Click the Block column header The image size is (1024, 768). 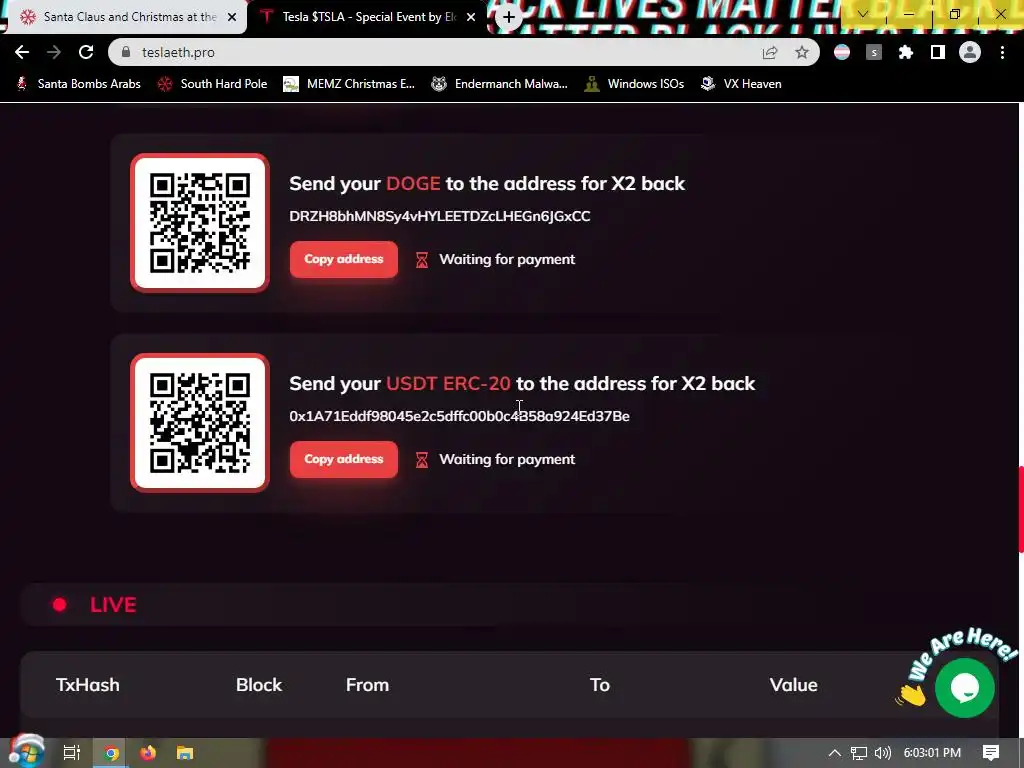(x=259, y=684)
